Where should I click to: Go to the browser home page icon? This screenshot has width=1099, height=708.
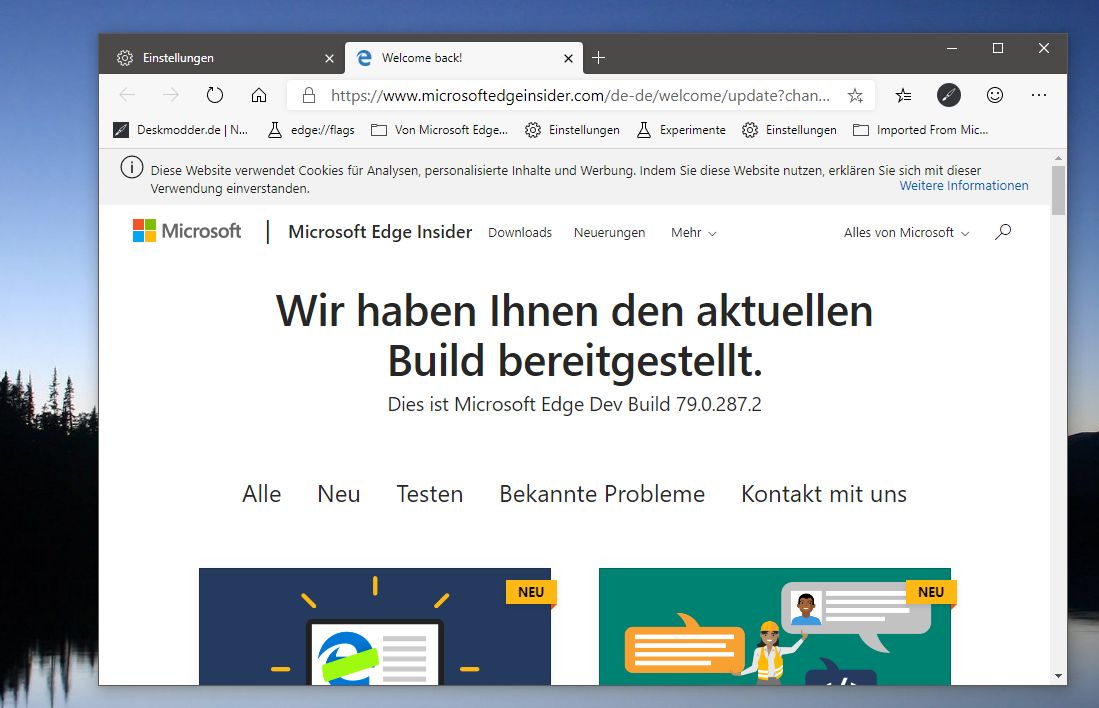point(259,95)
